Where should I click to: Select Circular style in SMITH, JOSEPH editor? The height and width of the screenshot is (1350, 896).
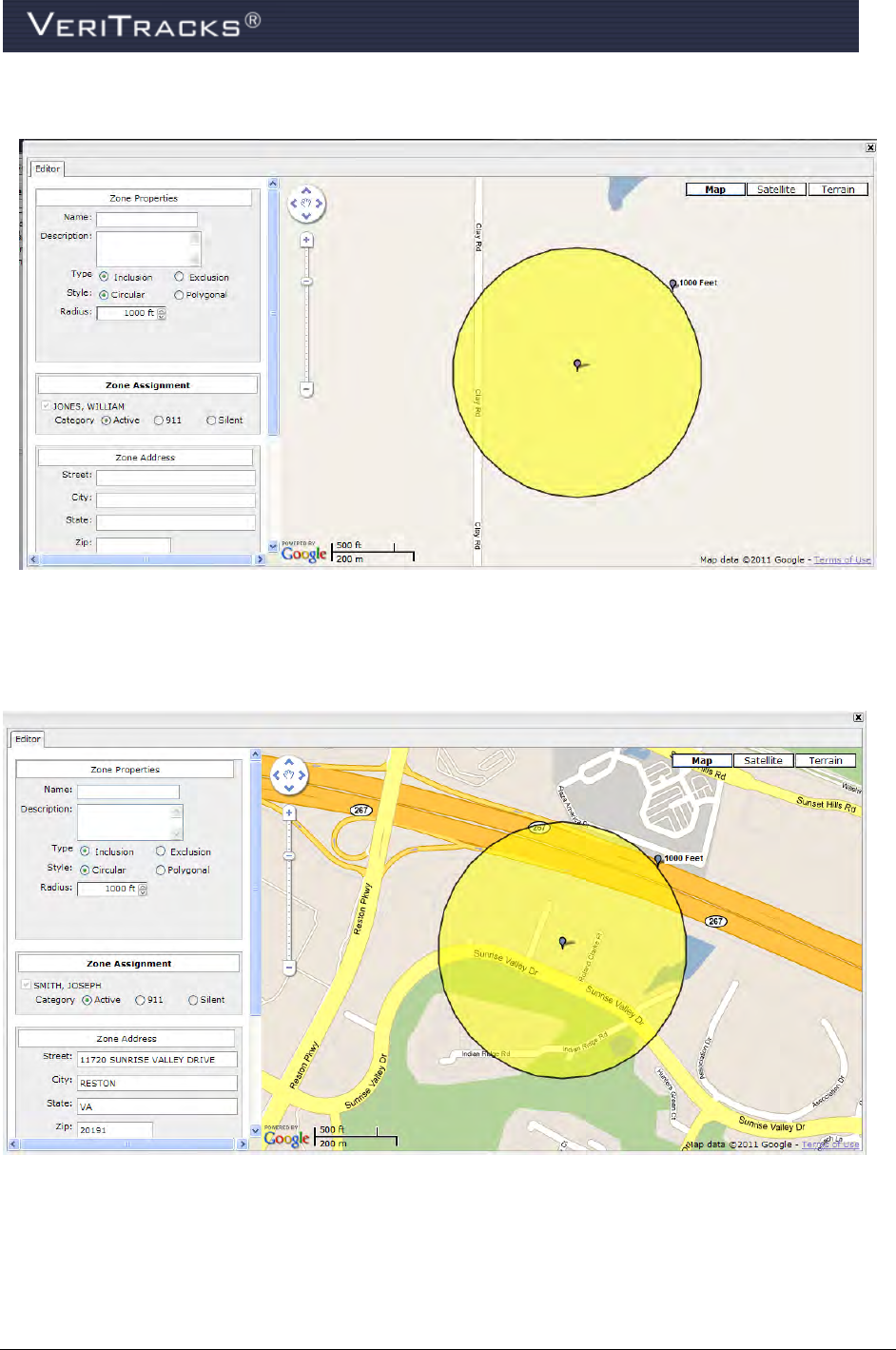85,870
